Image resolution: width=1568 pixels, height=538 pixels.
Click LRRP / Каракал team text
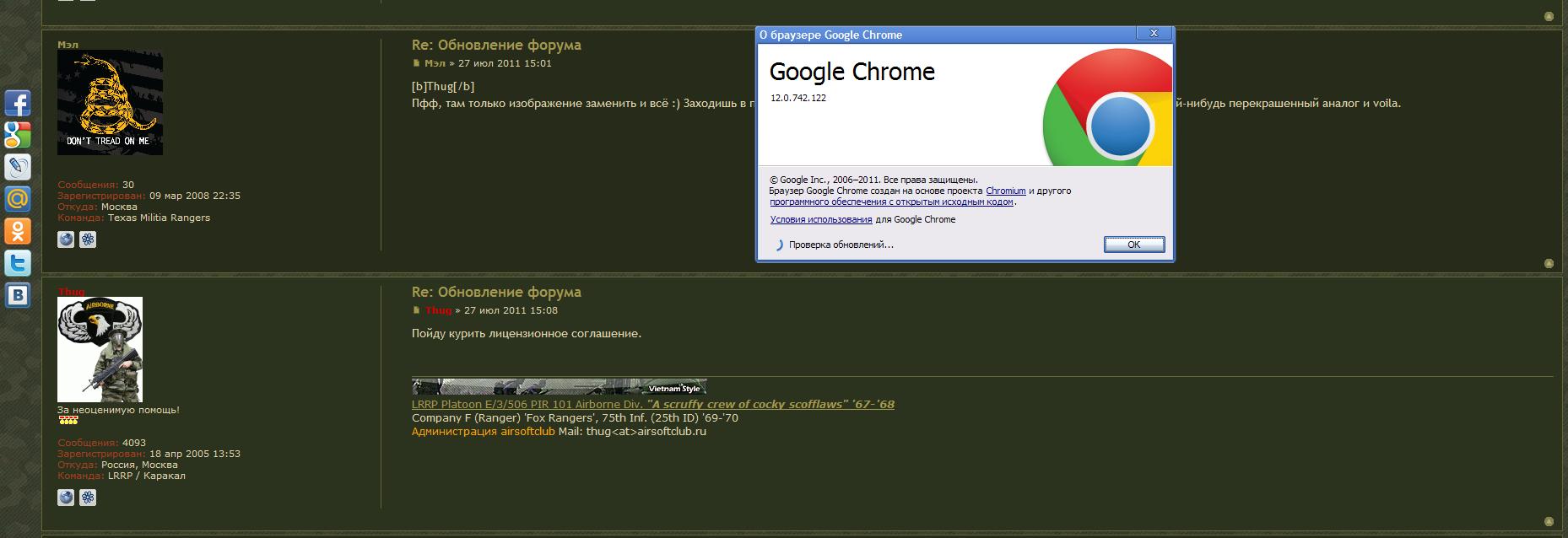pos(147,476)
